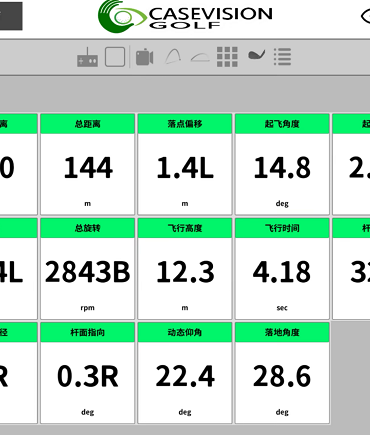Screen dimensions: 370x435
Task: Click the sec unit under 4.18
Action: click(x=282, y=308)
